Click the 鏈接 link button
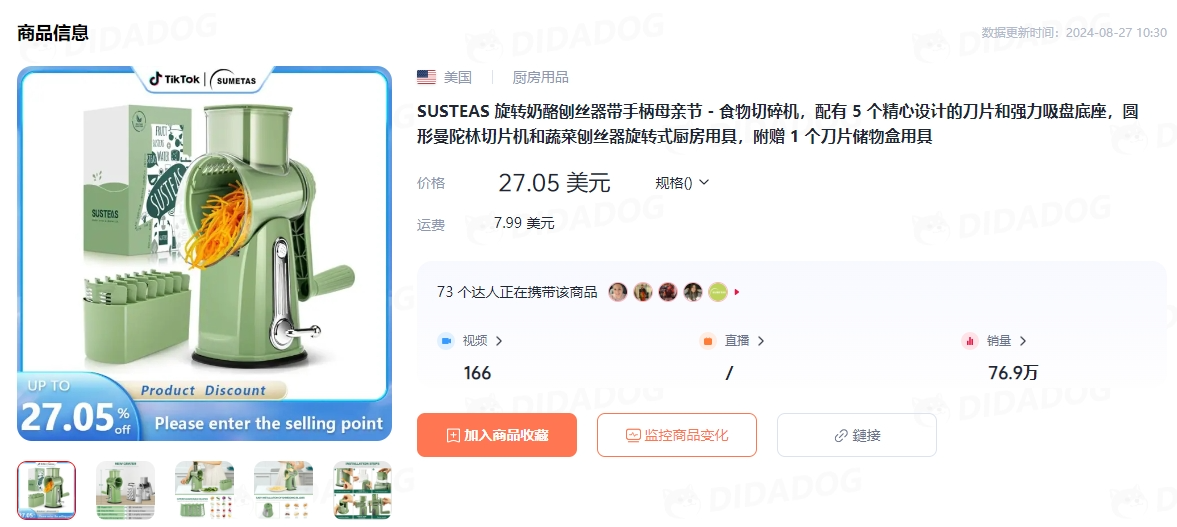The width and height of the screenshot is (1177, 527). (x=856, y=435)
